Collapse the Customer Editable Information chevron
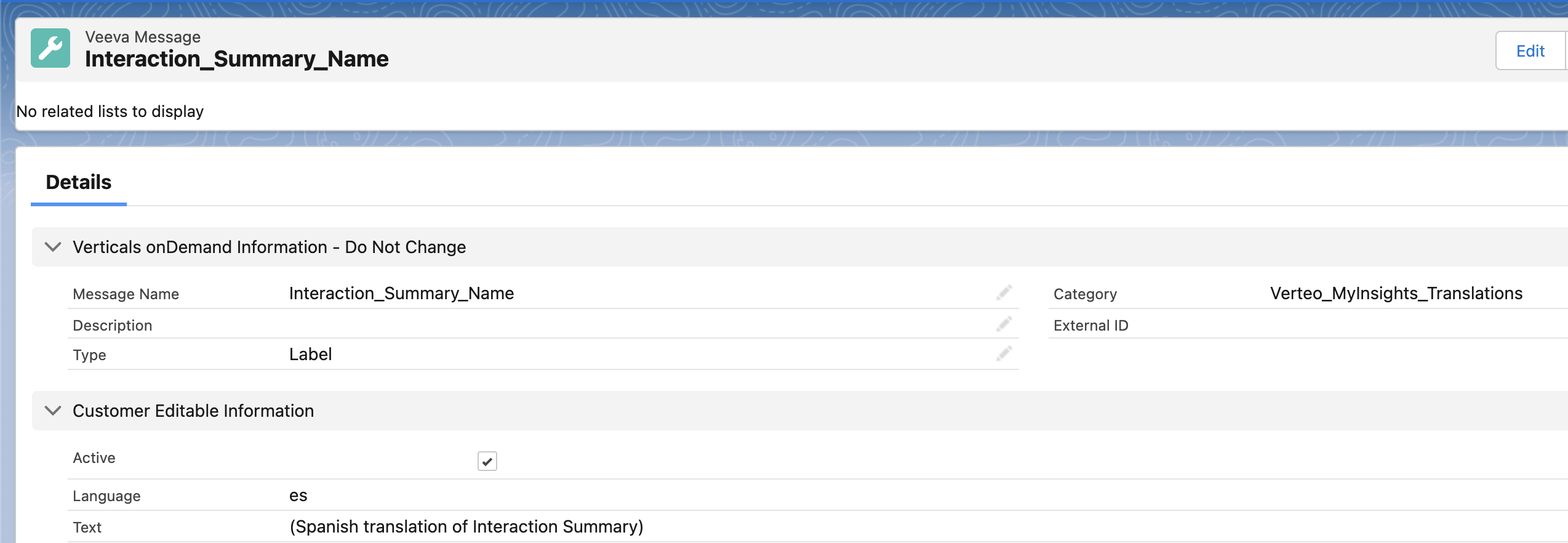This screenshot has height=543, width=1568. tap(54, 411)
